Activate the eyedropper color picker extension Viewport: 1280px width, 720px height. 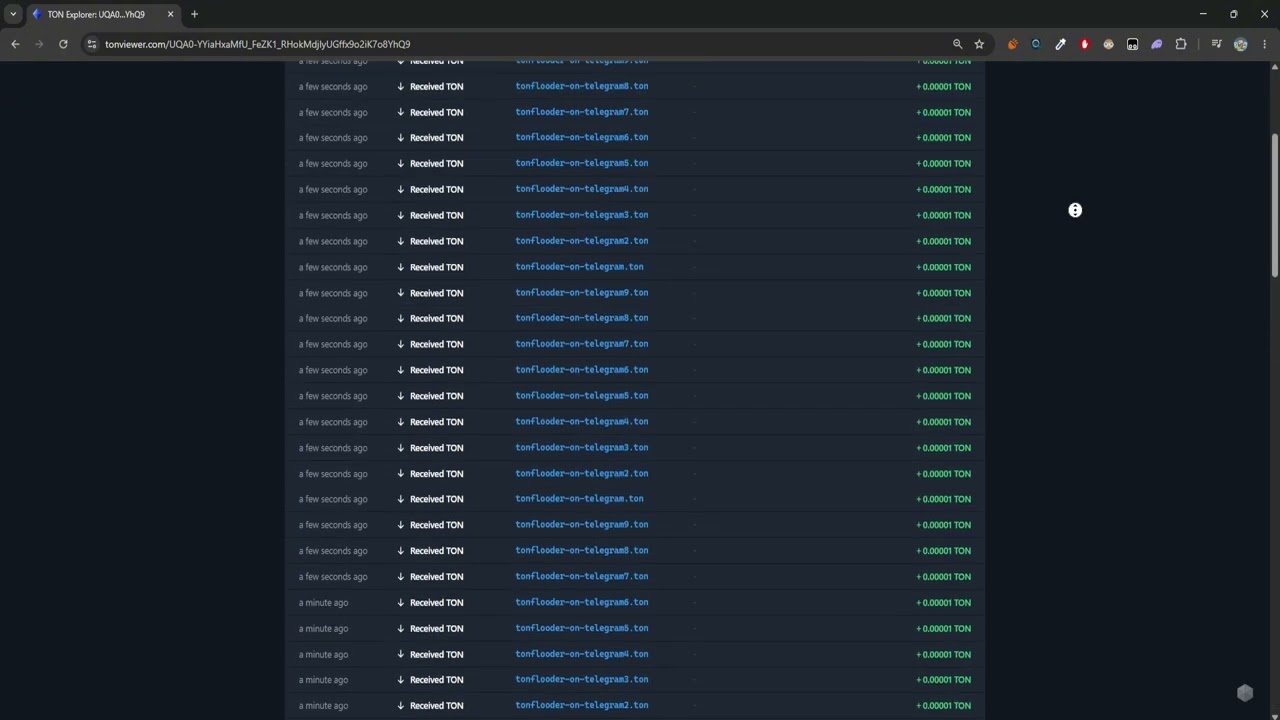[1060, 44]
